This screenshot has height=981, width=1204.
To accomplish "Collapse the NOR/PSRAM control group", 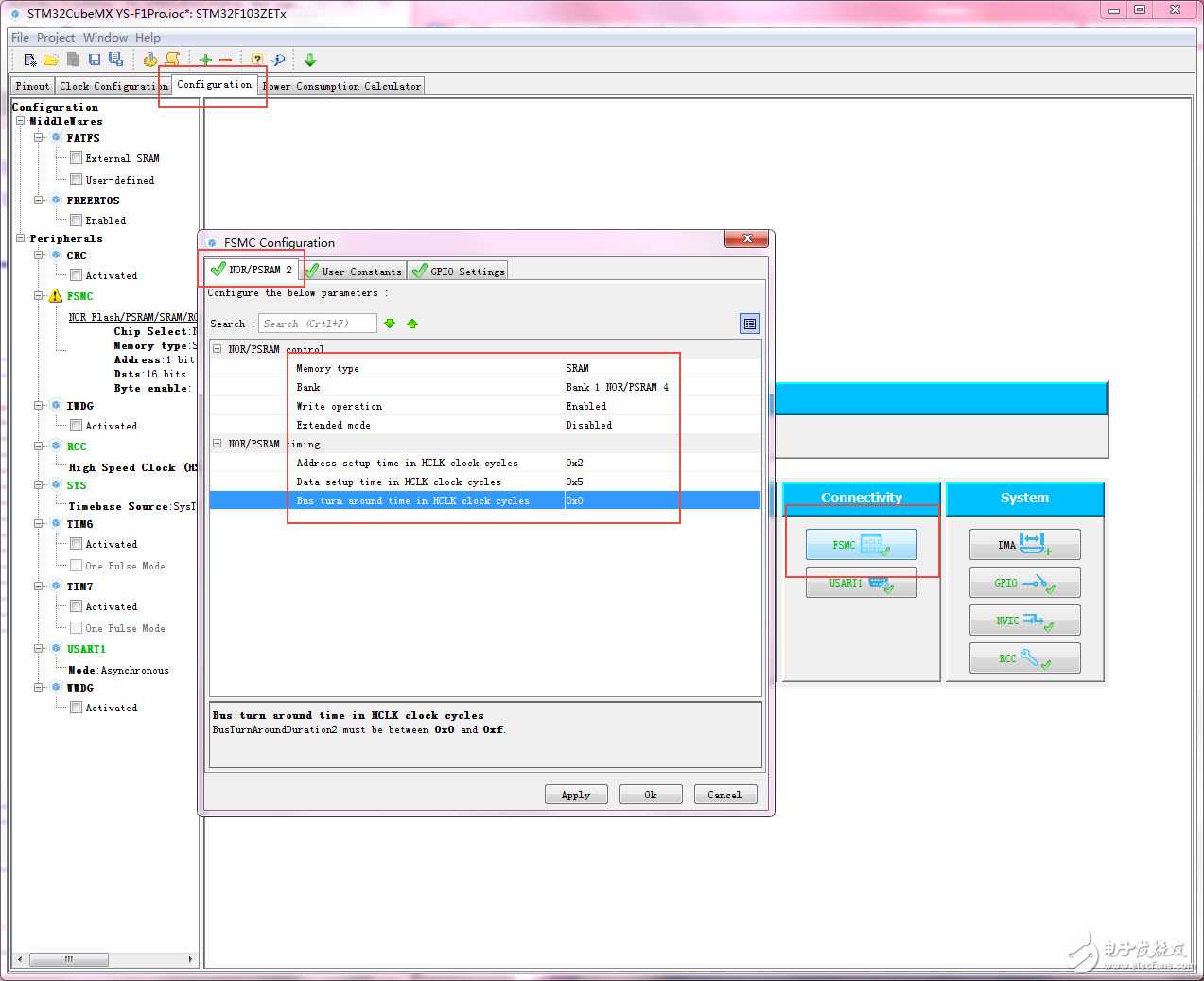I will 218,349.
